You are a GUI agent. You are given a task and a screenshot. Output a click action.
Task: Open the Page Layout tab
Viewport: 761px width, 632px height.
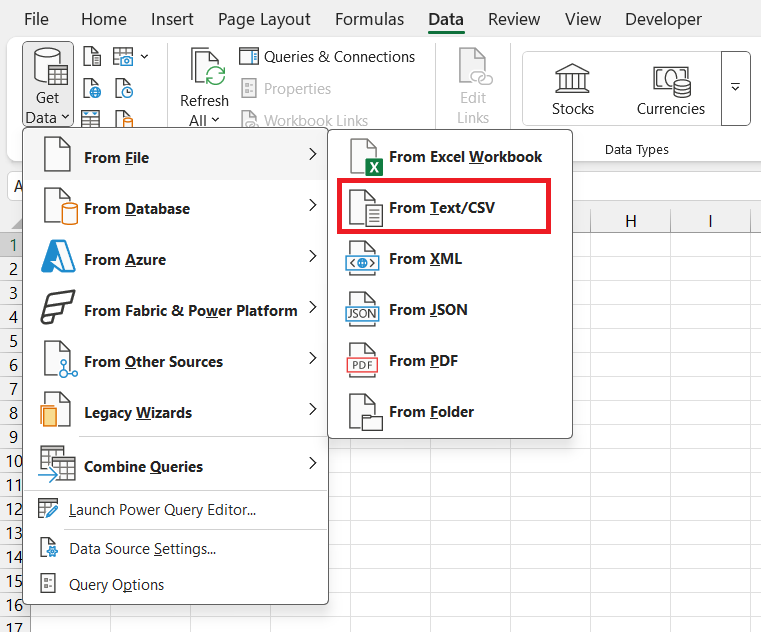pos(264,19)
